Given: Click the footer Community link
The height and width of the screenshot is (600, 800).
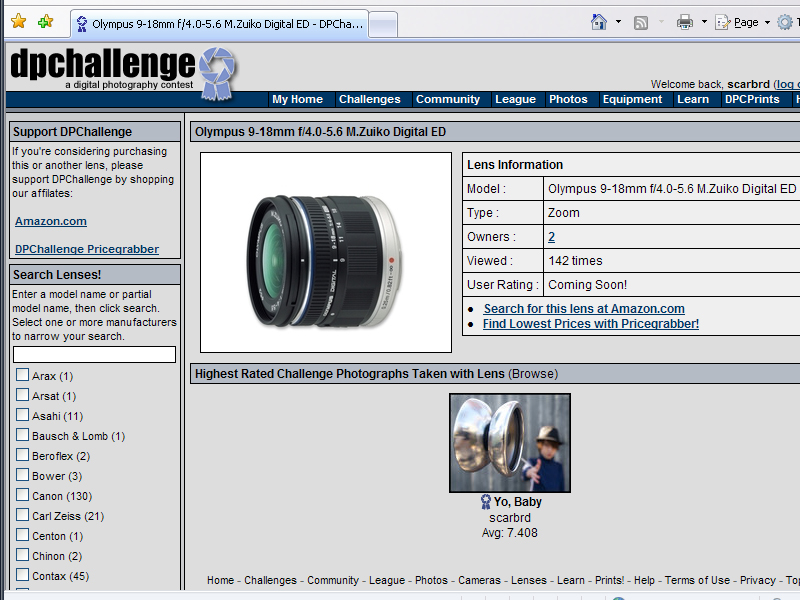Looking at the screenshot, I should (333, 580).
